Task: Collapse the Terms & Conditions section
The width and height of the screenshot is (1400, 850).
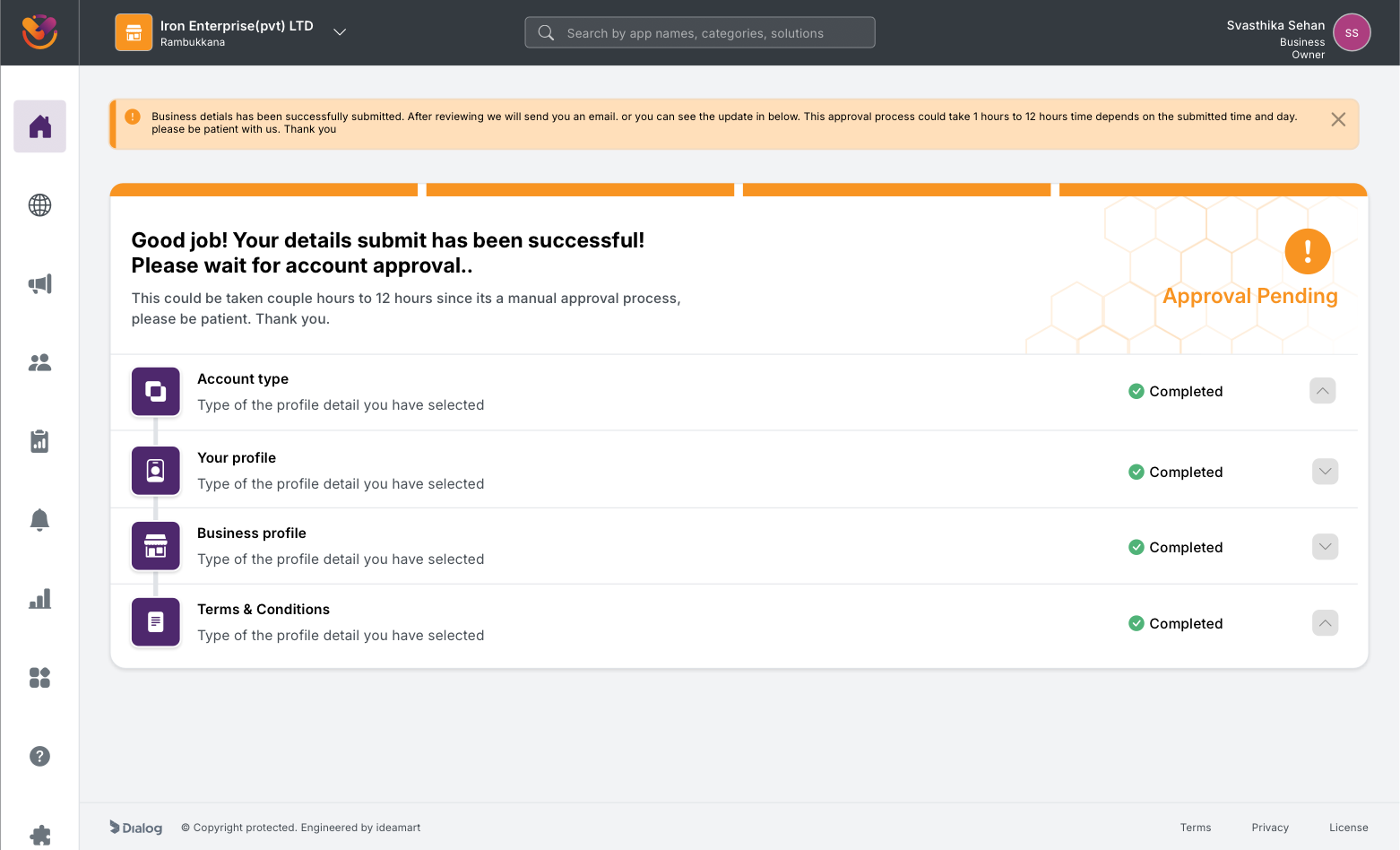Action: 1326,623
